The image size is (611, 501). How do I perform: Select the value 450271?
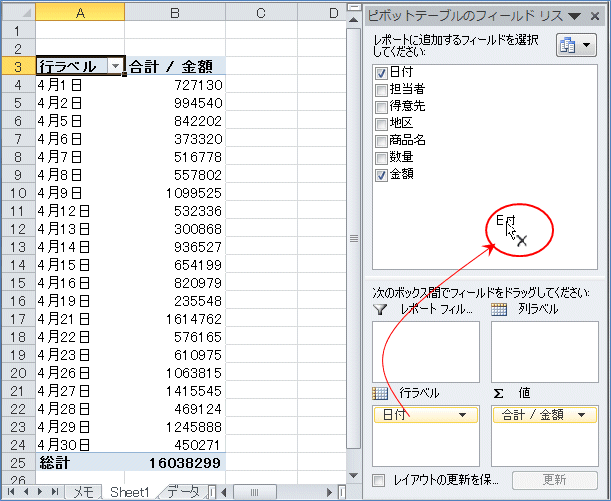click(175, 445)
